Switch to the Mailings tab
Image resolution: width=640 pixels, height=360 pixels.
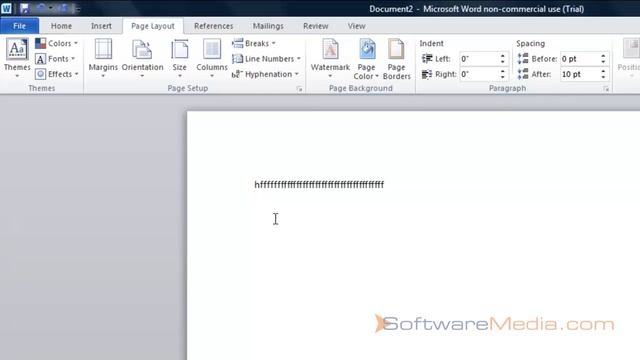[268, 26]
